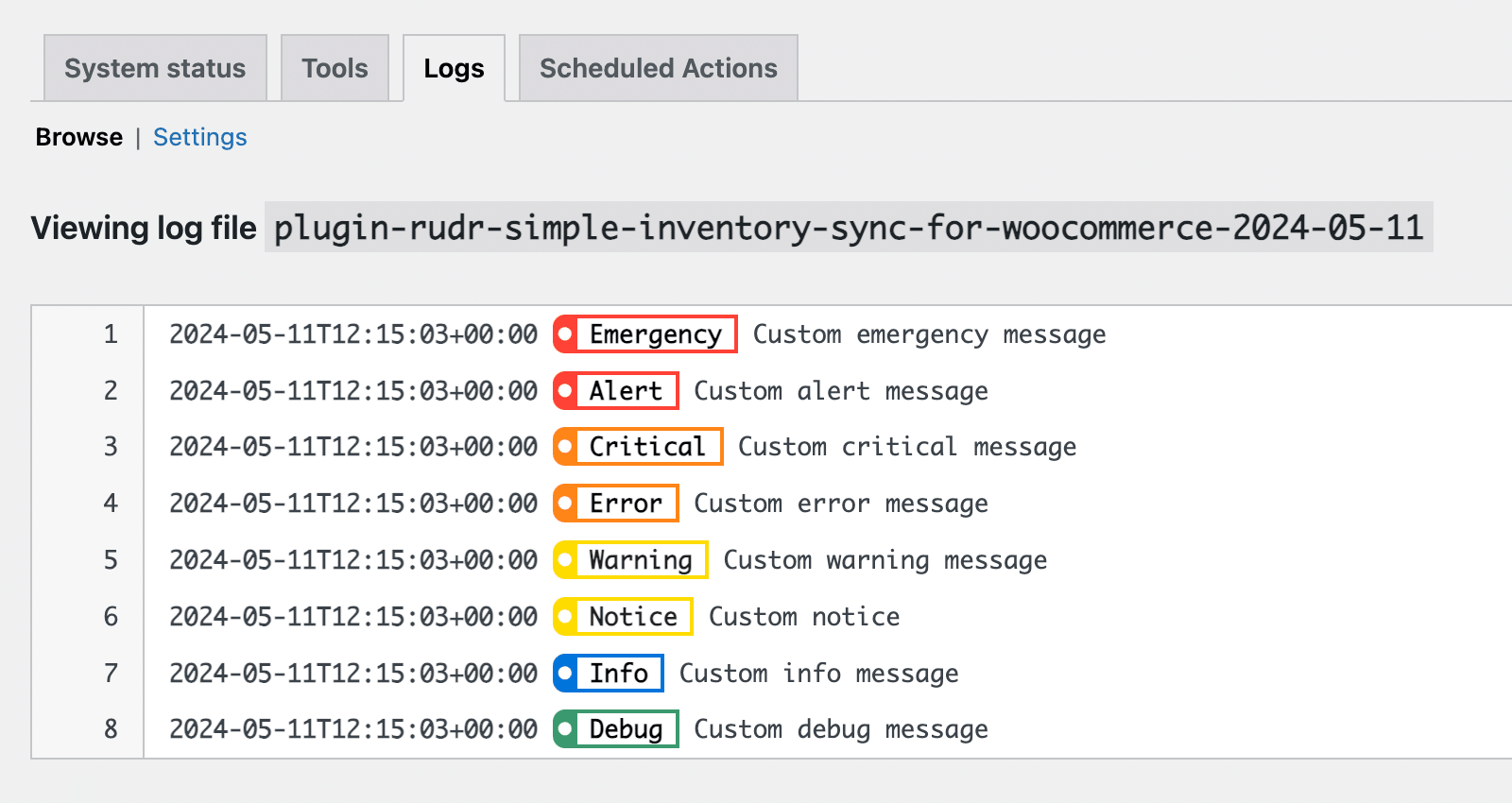Click the red Alert severity badge
The image size is (1512, 803).
click(x=616, y=391)
